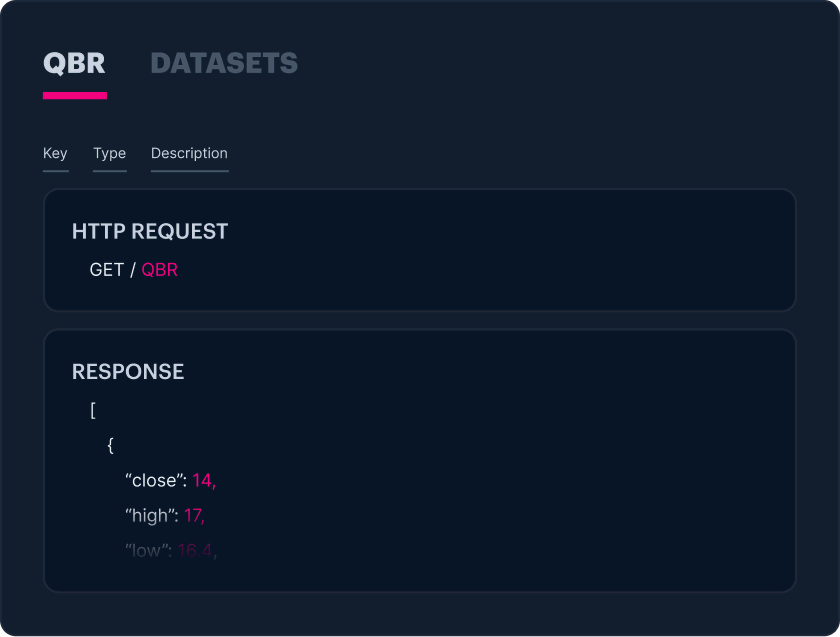Switch to the QBR tab
Image resolution: width=840 pixels, height=637 pixels.
pos(74,63)
